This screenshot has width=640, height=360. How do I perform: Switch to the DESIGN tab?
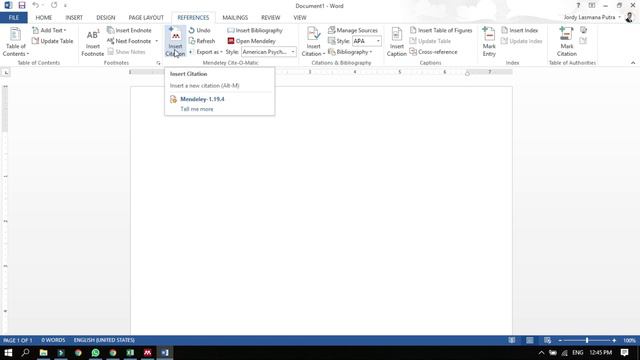(106, 18)
